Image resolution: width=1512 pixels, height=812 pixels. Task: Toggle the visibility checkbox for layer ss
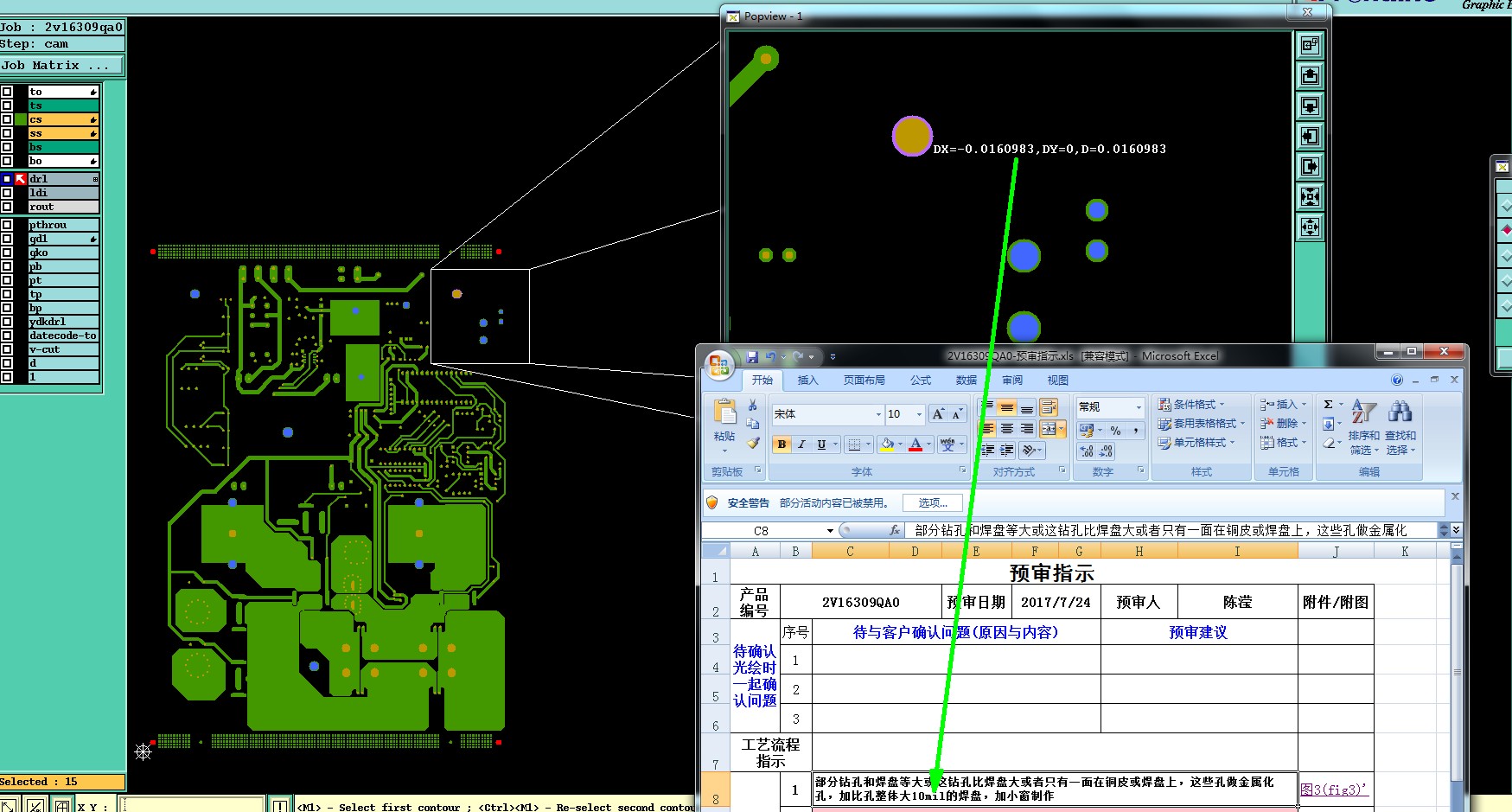coord(7,133)
